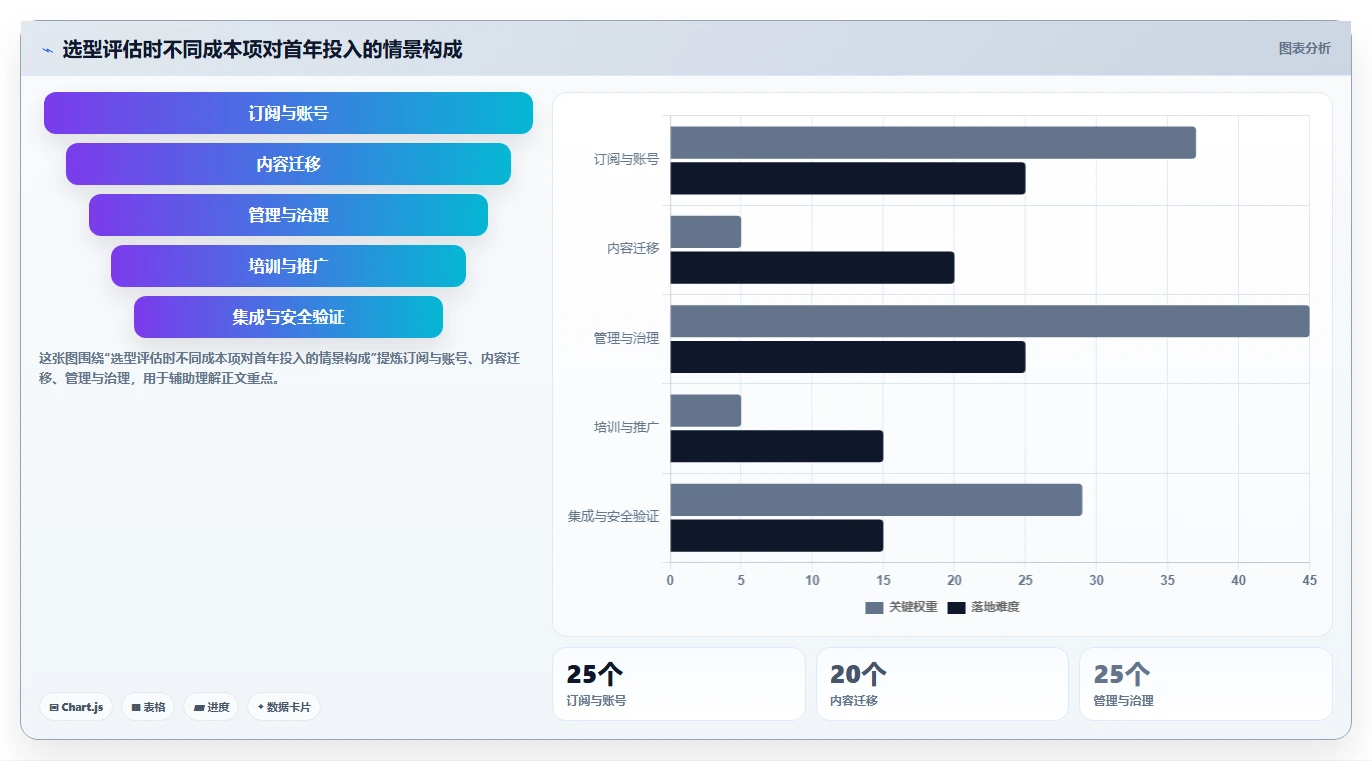Viewport: 1372px width, 761px height.
Task: Click the description paragraph under the funnel
Action: (x=279, y=368)
